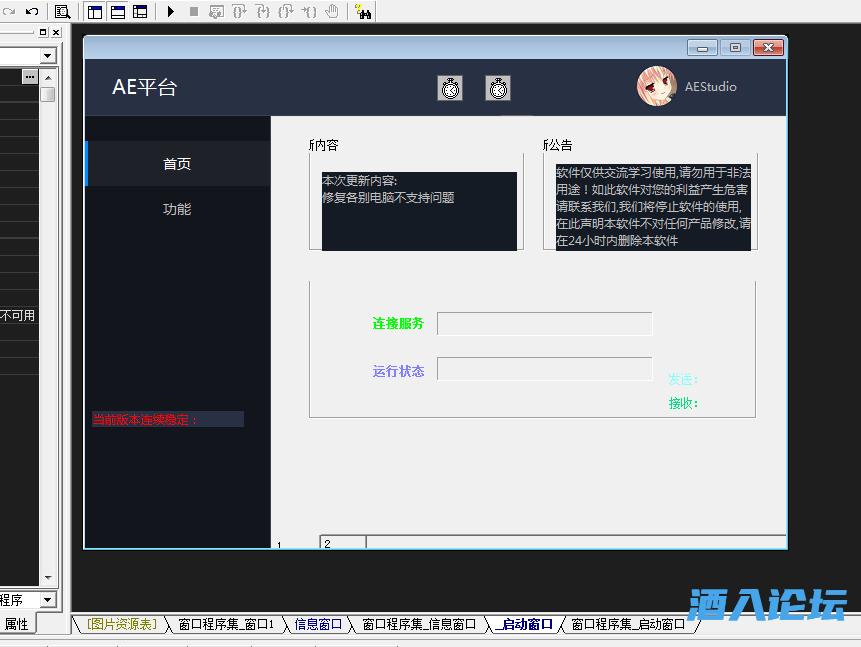Click the Stop icon in the toolbar
The height and width of the screenshot is (647, 861).
click(x=193, y=12)
